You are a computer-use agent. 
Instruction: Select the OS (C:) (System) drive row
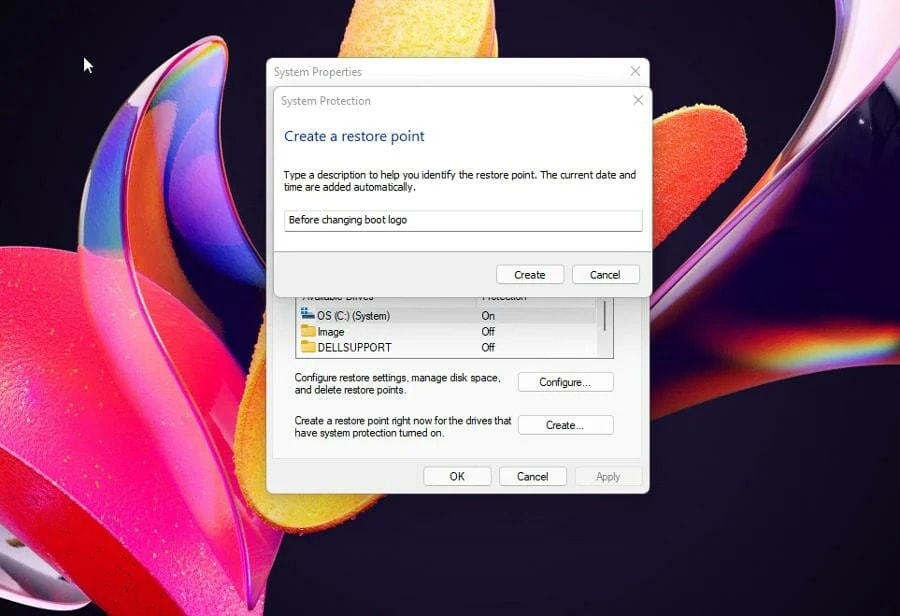coord(447,316)
